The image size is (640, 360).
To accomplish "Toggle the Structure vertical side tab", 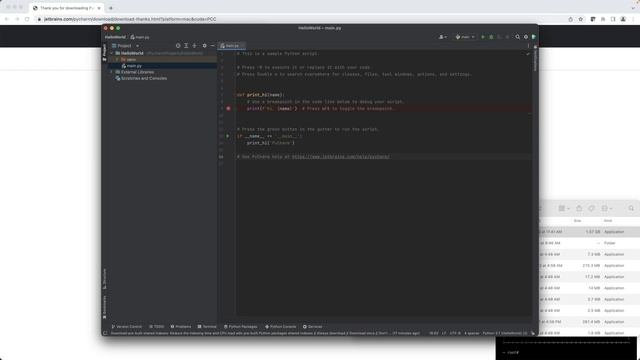I will [104, 279].
